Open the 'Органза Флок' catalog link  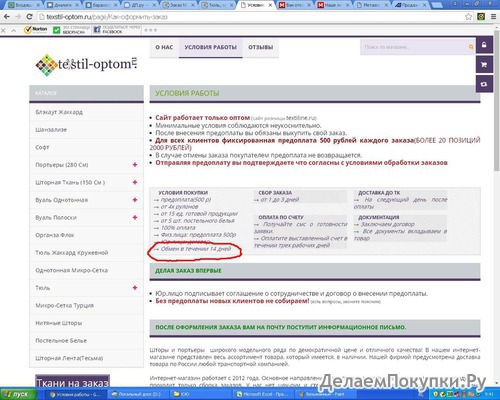[55, 235]
